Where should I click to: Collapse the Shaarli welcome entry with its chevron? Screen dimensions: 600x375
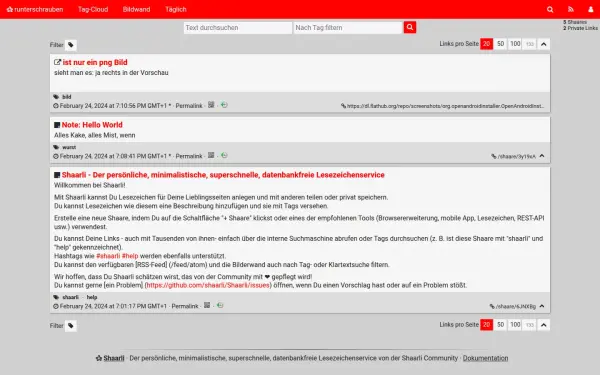(542, 306)
